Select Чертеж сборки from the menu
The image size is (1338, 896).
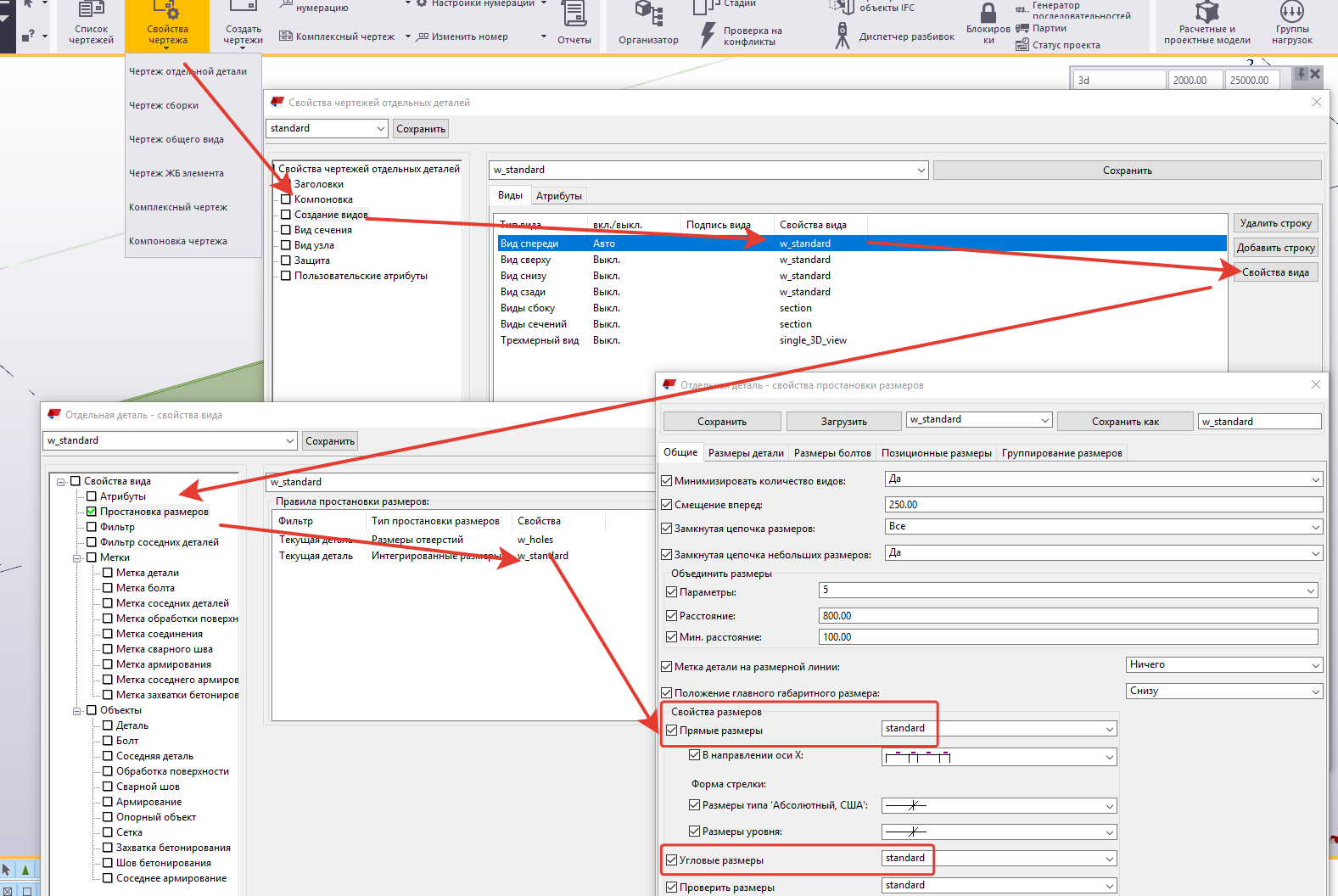pos(164,105)
